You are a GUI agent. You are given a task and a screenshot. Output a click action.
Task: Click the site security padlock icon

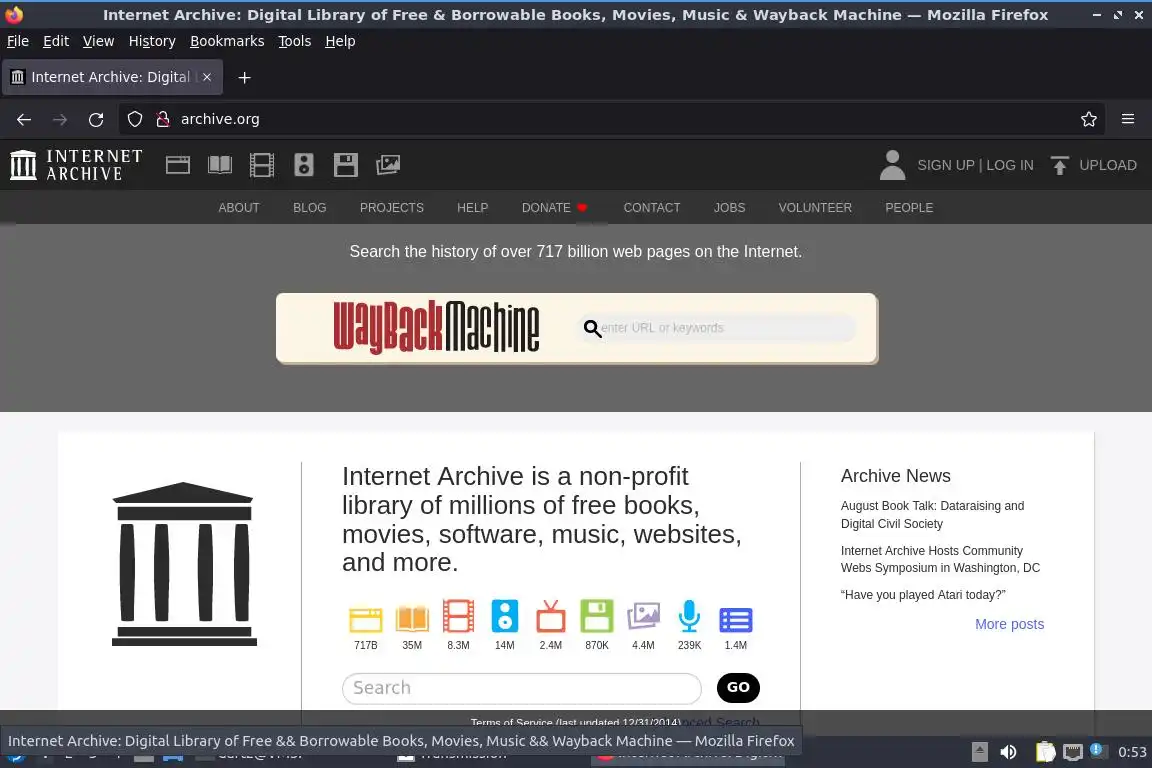(163, 119)
